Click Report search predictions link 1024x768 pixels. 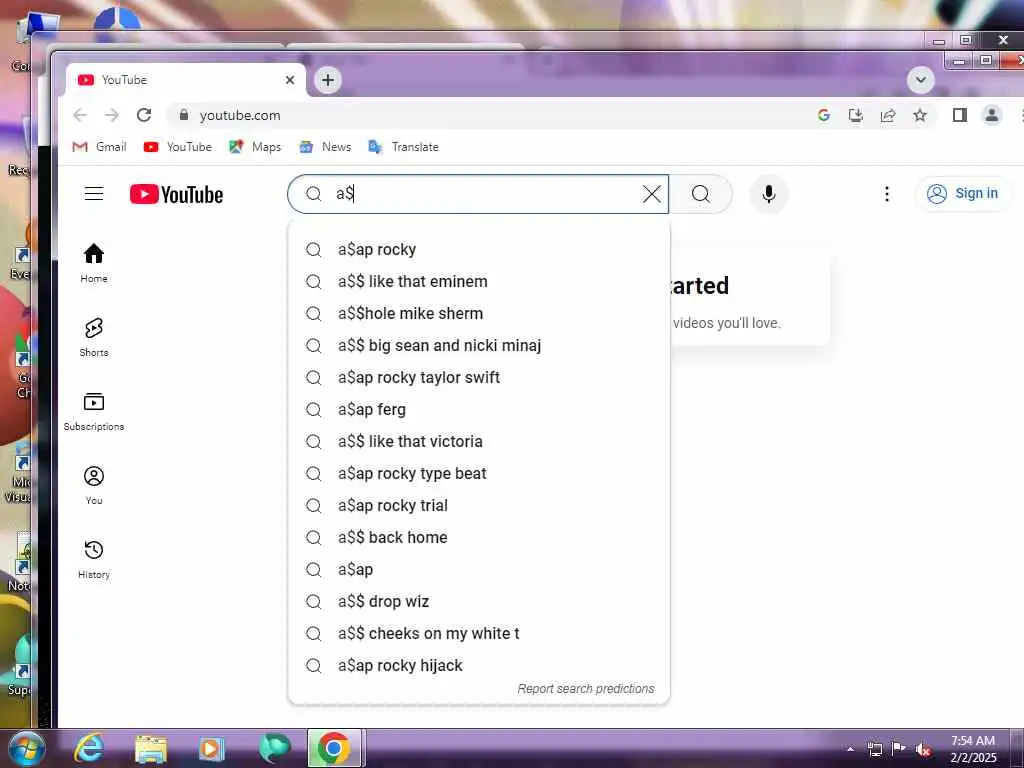(x=586, y=689)
